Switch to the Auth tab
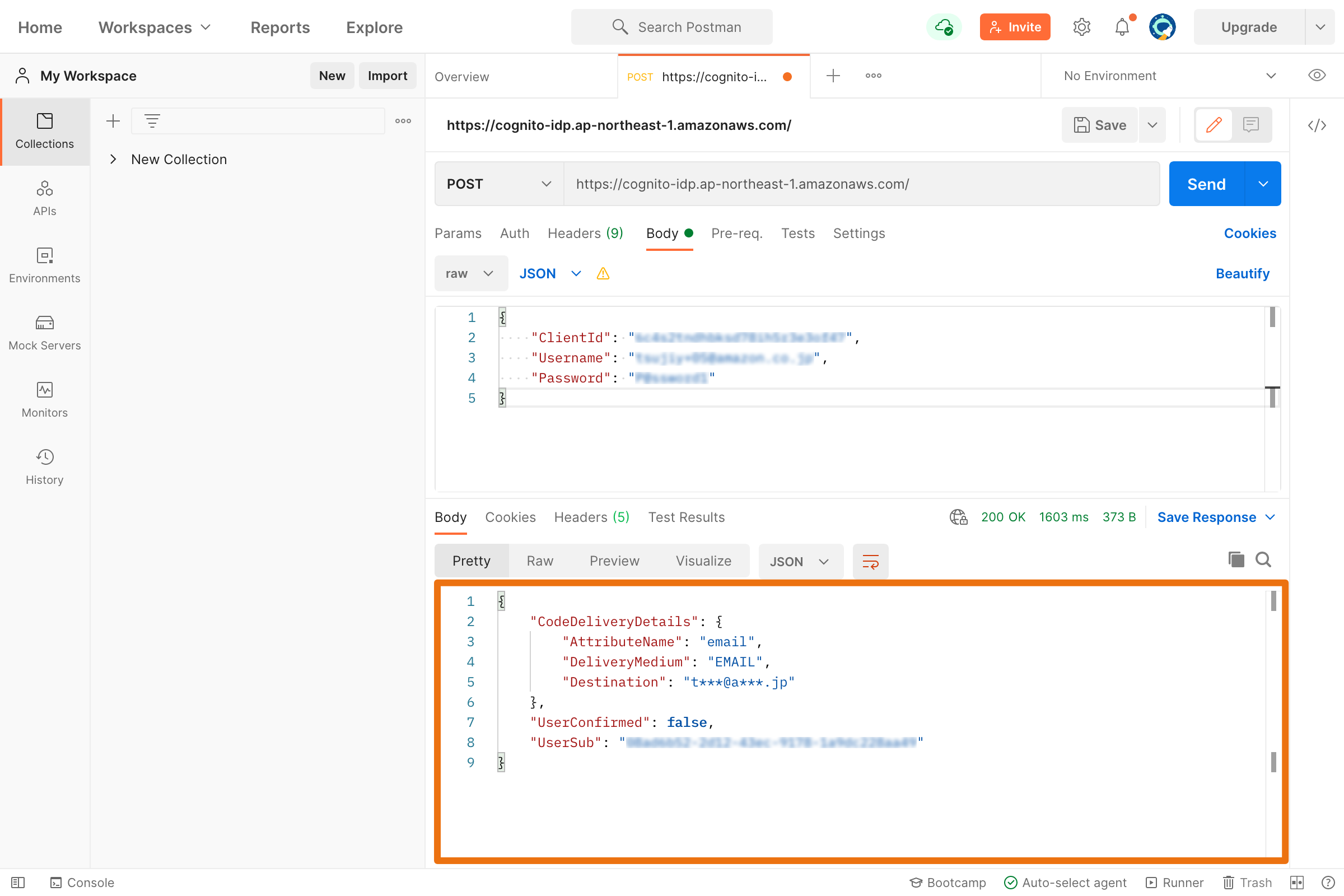 point(514,233)
